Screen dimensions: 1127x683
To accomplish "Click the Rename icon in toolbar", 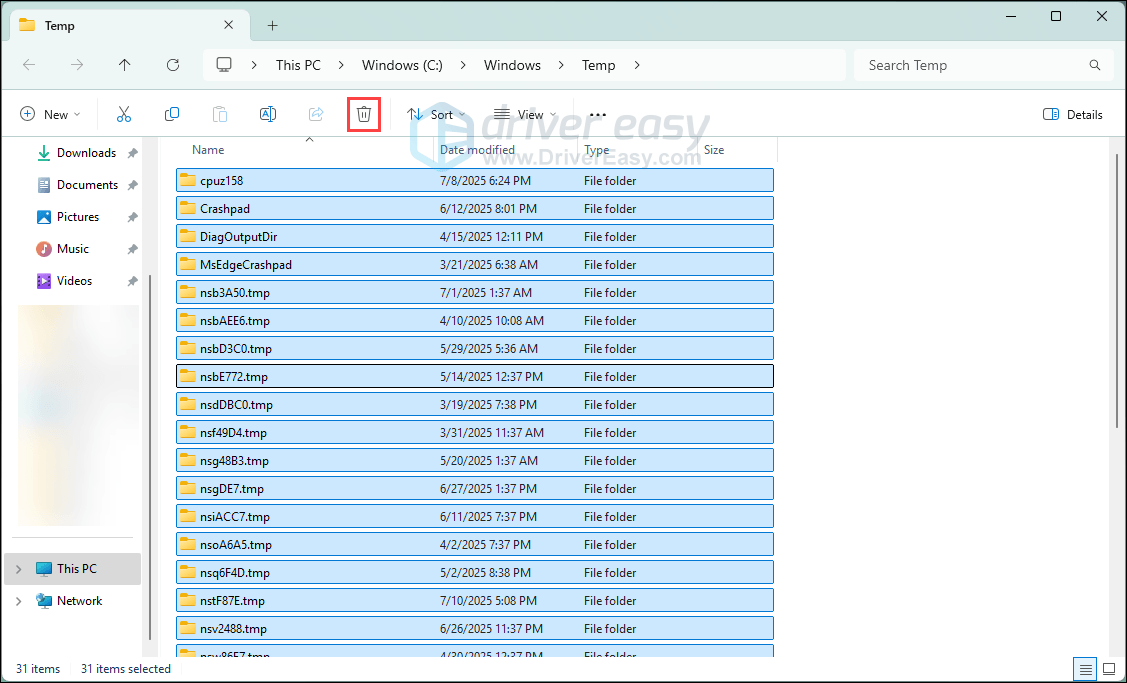I will click(268, 115).
